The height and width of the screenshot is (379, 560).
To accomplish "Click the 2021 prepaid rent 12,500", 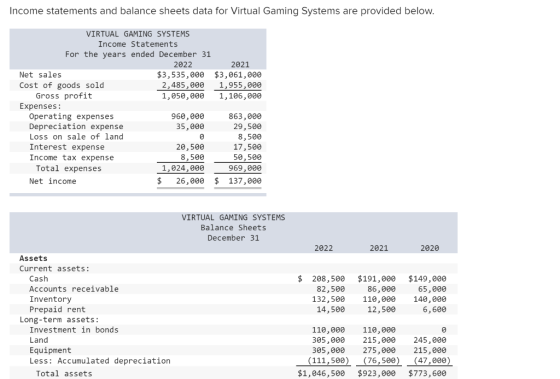I will (381, 309).
